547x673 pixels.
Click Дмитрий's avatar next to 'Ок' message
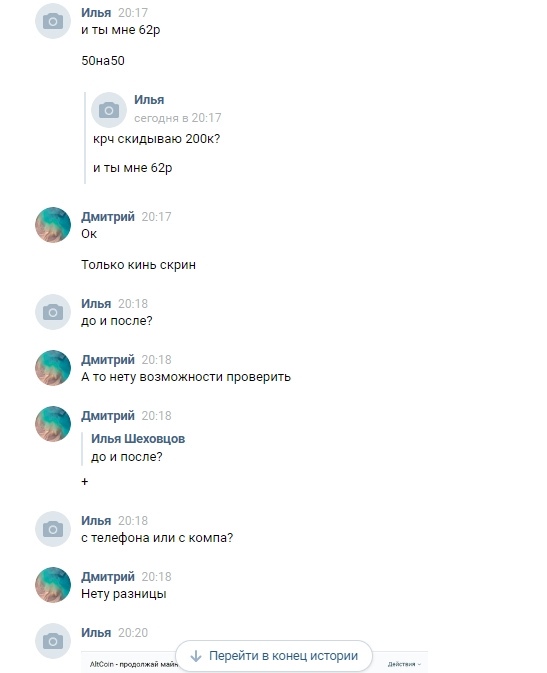[53, 225]
